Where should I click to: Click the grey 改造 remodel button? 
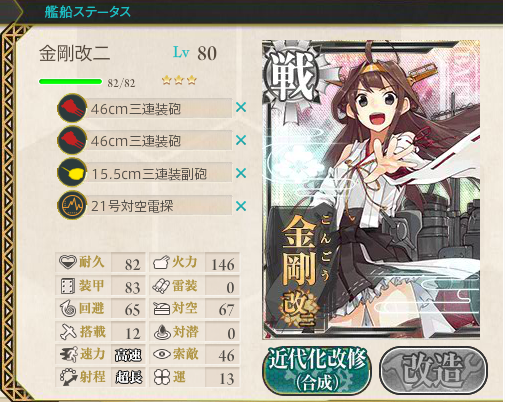pos(434,370)
